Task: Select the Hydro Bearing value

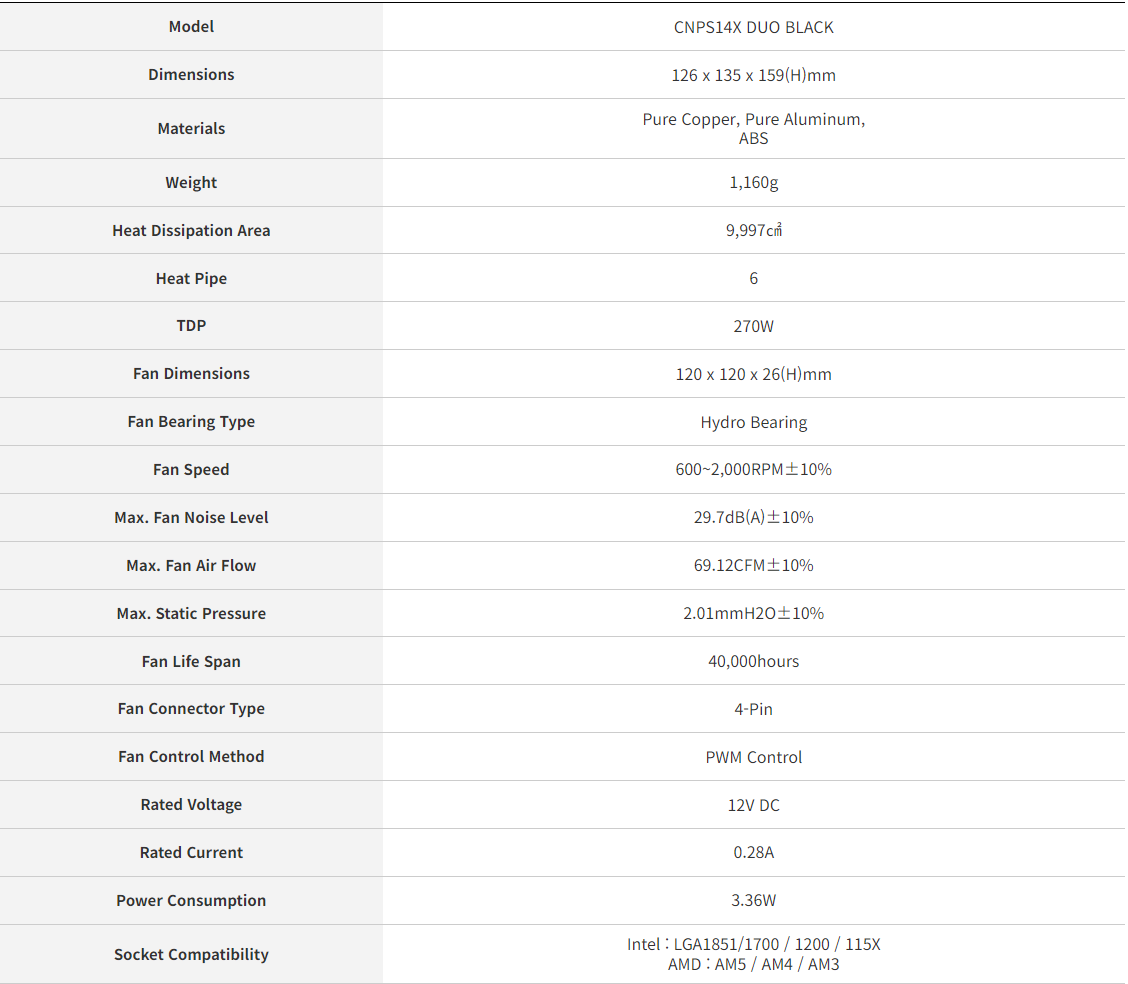Action: [x=753, y=422]
